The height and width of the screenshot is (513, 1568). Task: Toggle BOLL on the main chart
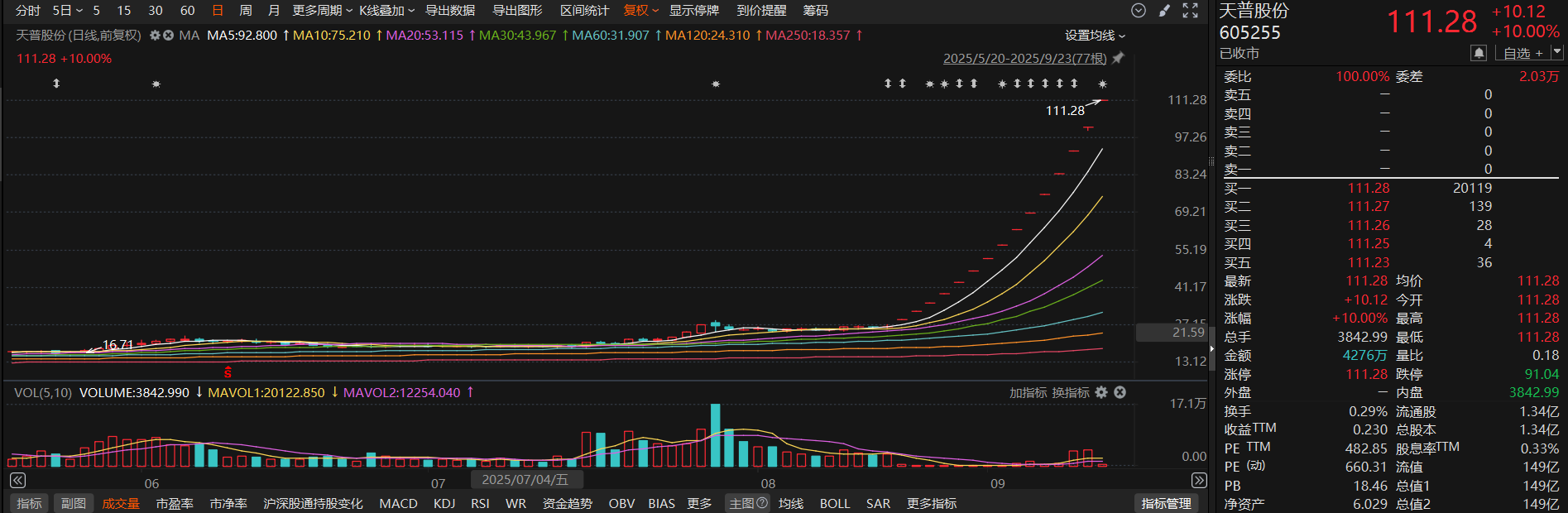coord(835,503)
